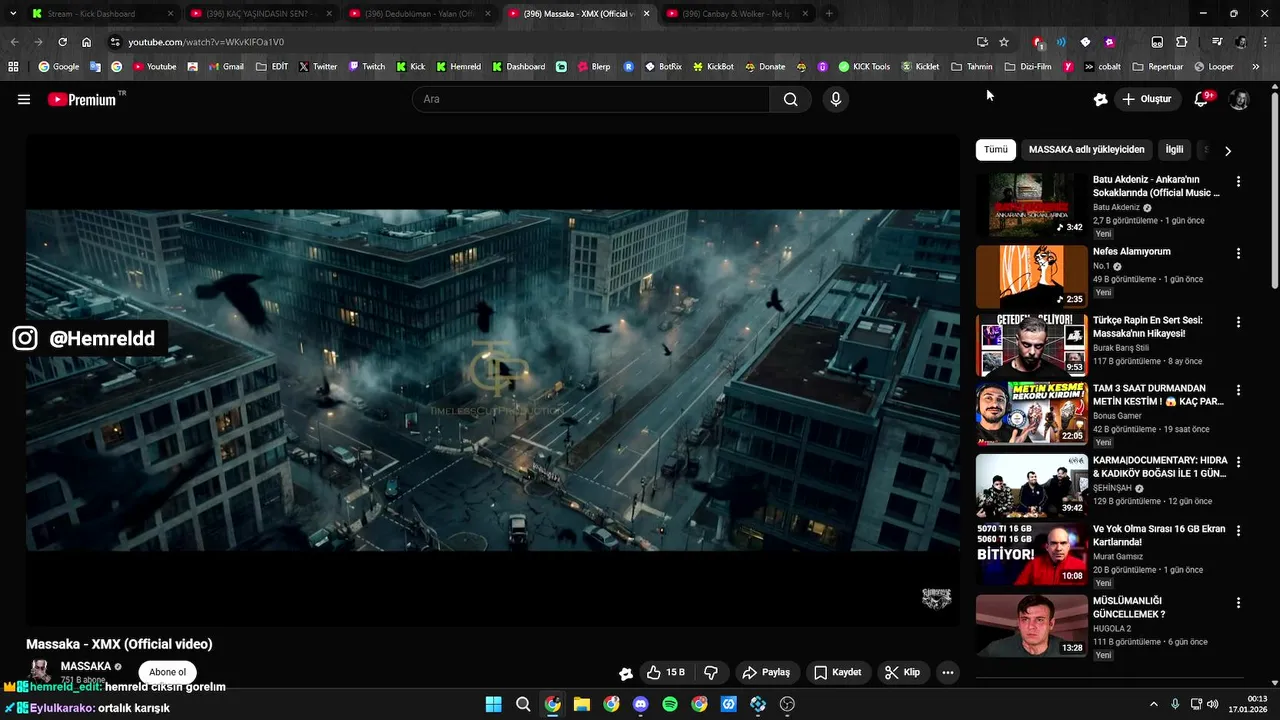The height and width of the screenshot is (720, 1280).
Task: Bookmark this page with star icon
Action: coord(1004,42)
